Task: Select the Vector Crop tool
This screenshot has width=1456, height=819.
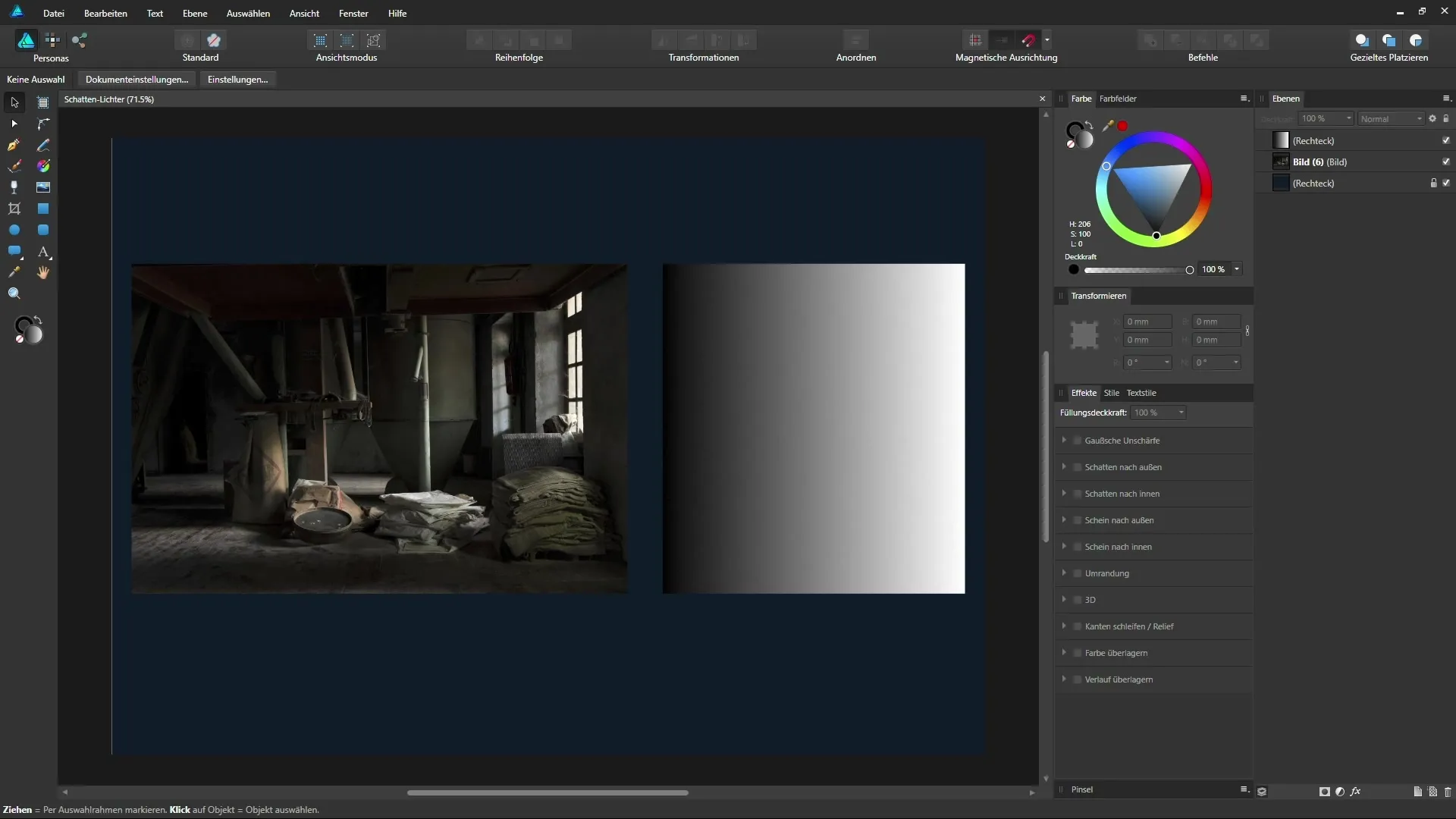Action: tap(14, 209)
